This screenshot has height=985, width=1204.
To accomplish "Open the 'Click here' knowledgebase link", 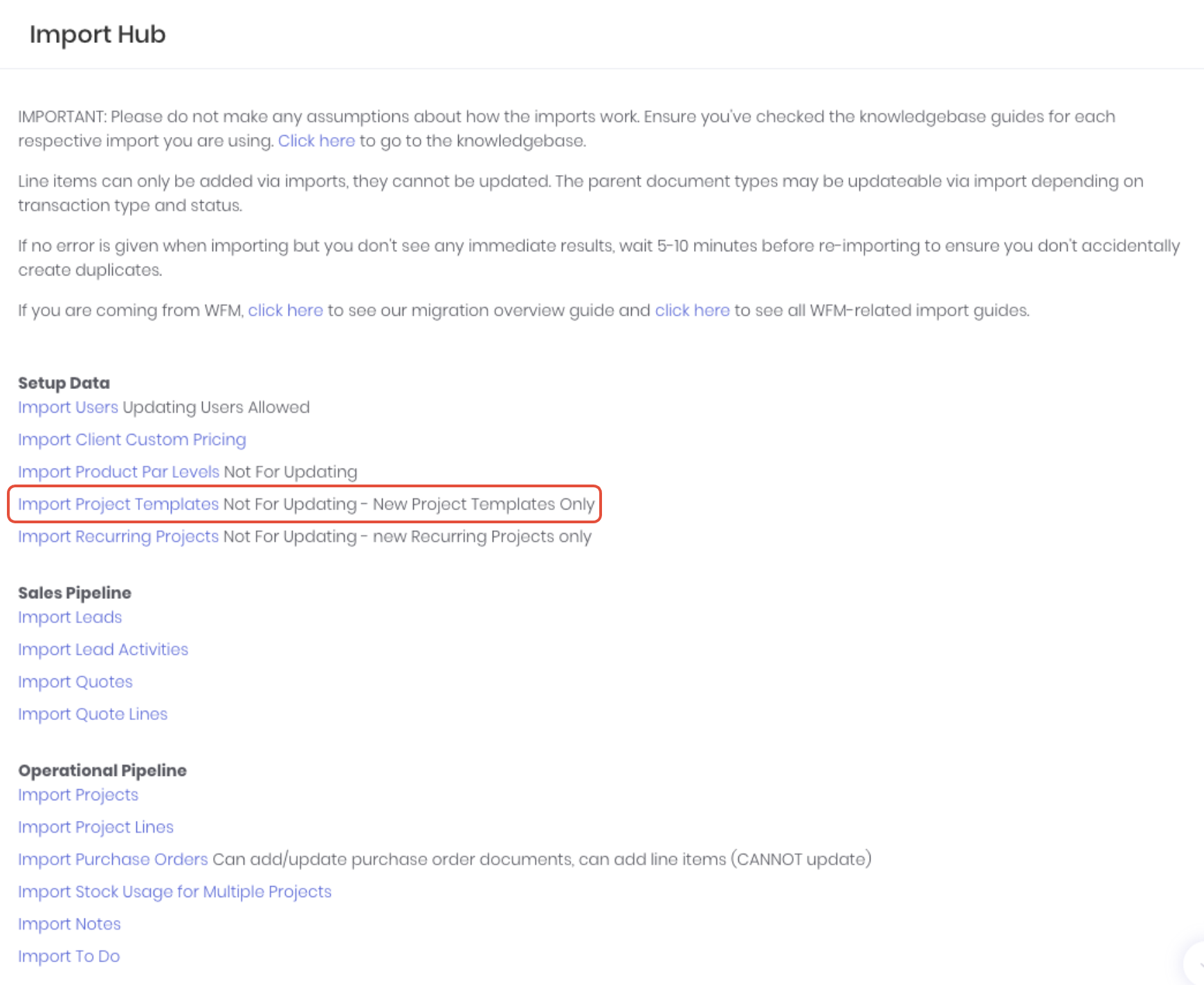I will point(316,141).
